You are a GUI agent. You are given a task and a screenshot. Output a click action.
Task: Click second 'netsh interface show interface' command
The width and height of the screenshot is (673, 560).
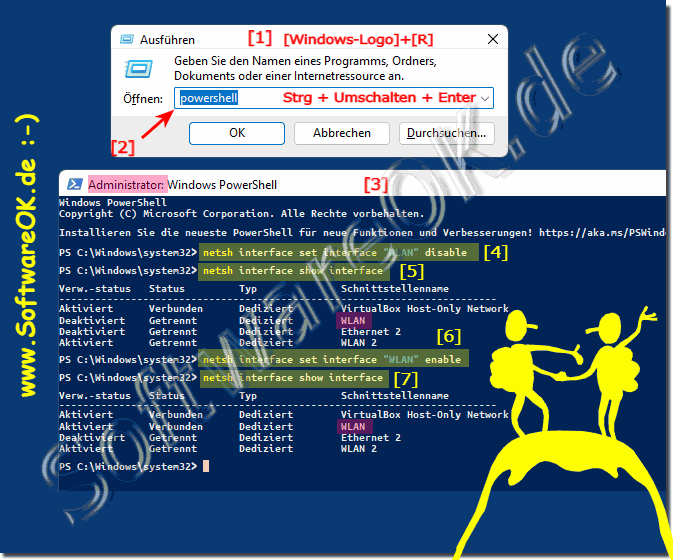(293, 378)
